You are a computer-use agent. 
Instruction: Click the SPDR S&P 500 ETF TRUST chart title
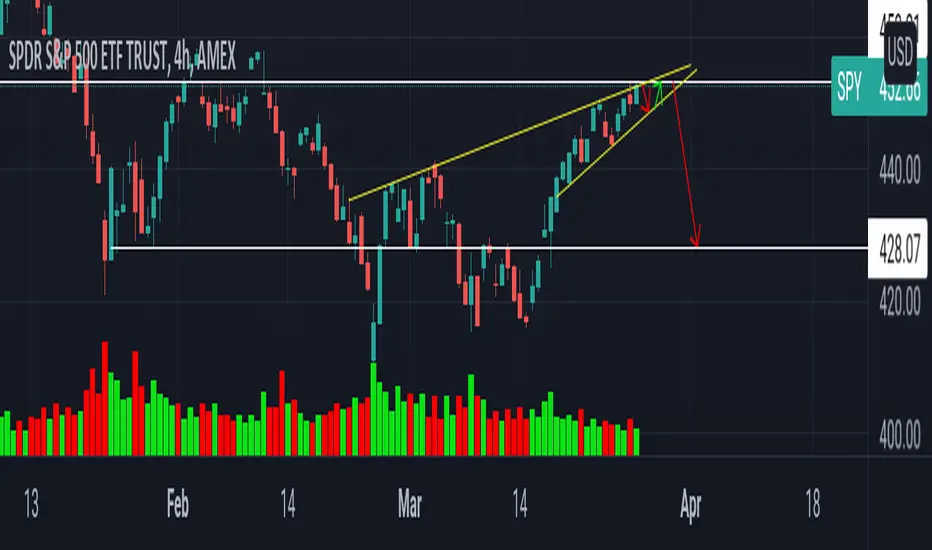tap(122, 57)
